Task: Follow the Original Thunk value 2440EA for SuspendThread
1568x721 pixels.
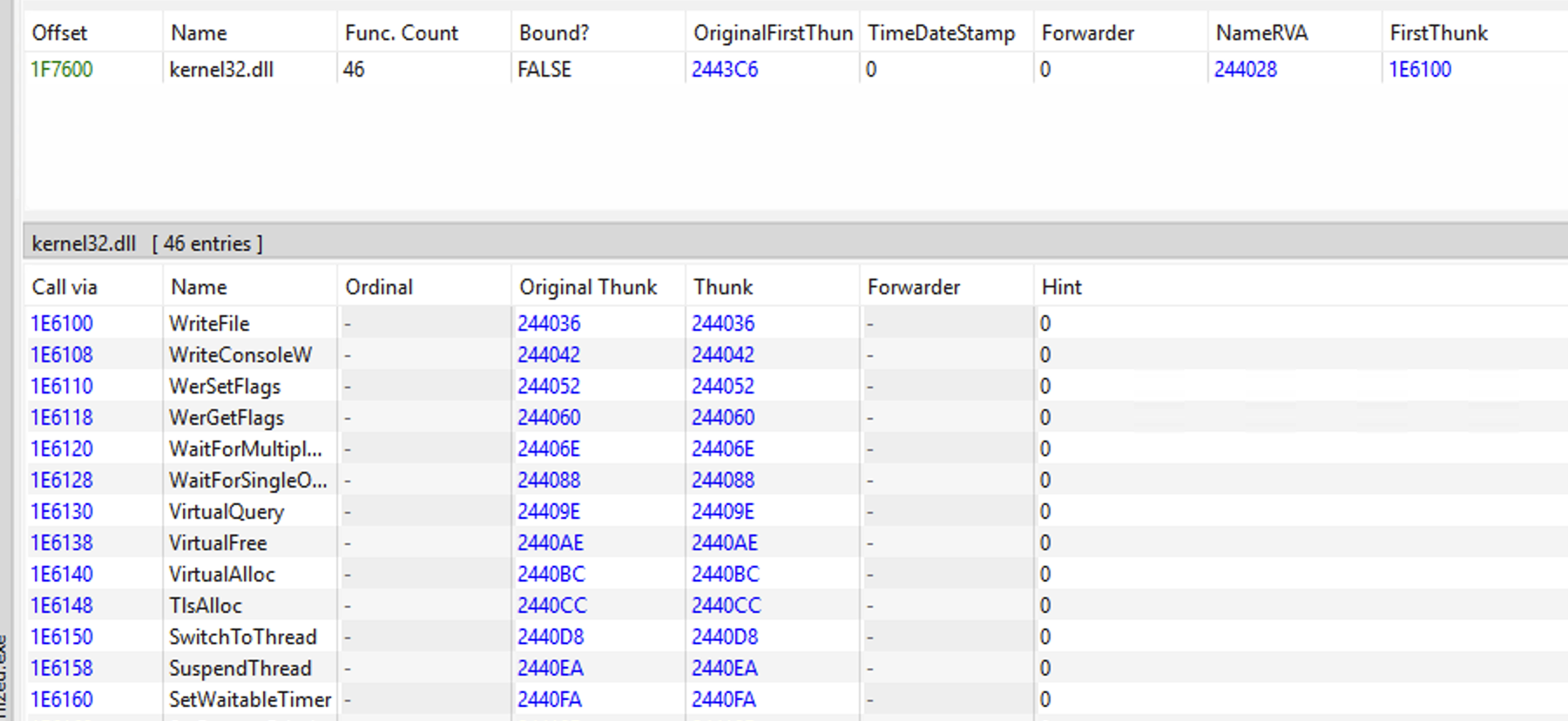Action: tap(551, 669)
